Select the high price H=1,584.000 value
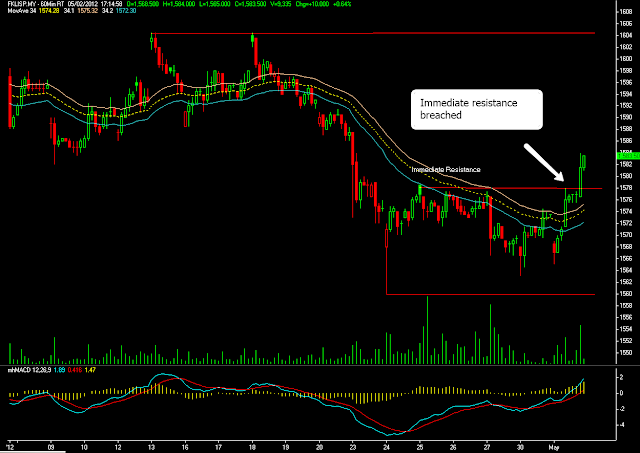This screenshot has height=453, width=640. [x=179, y=4]
